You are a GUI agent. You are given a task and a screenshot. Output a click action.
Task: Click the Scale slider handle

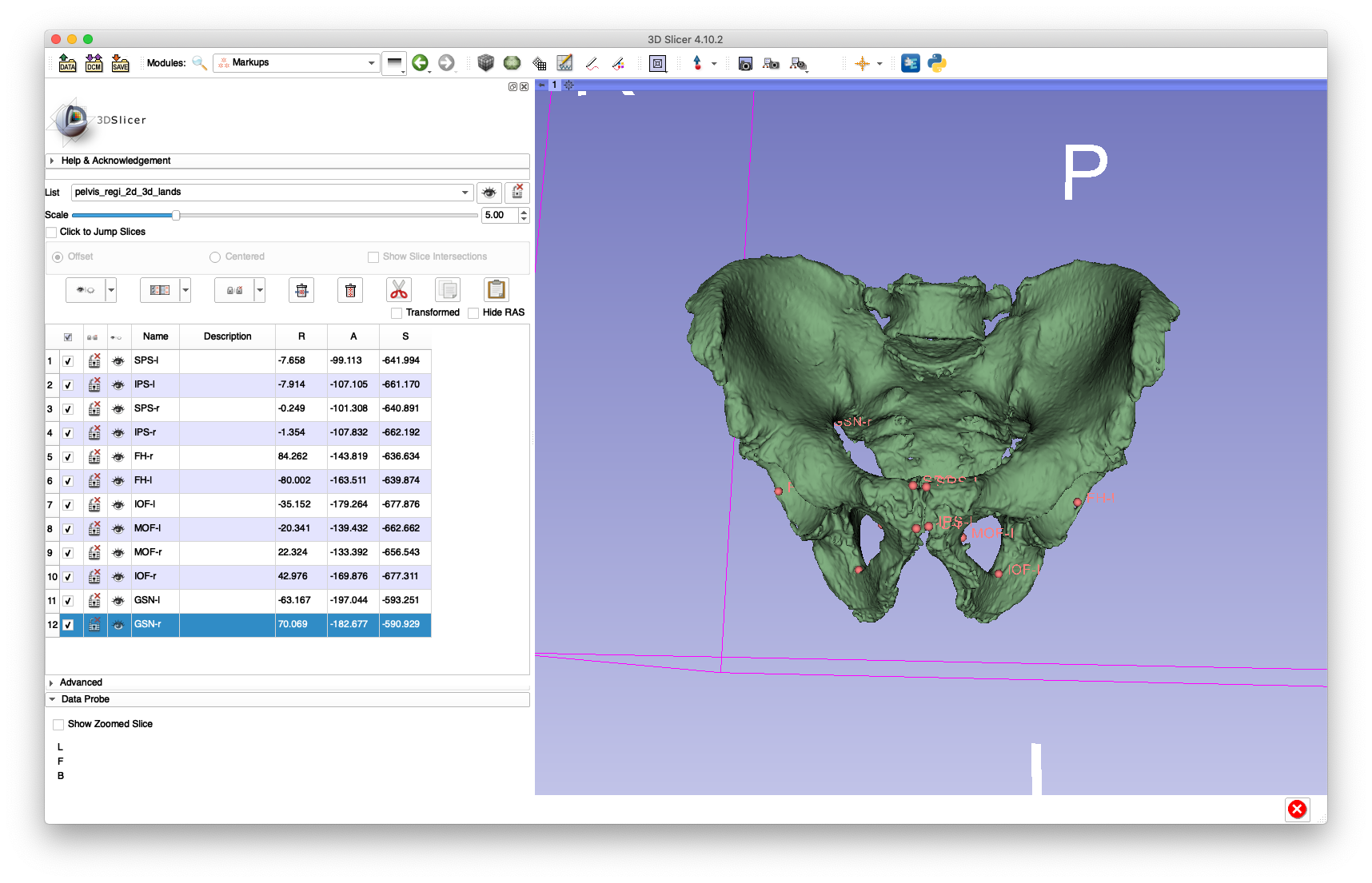176,215
